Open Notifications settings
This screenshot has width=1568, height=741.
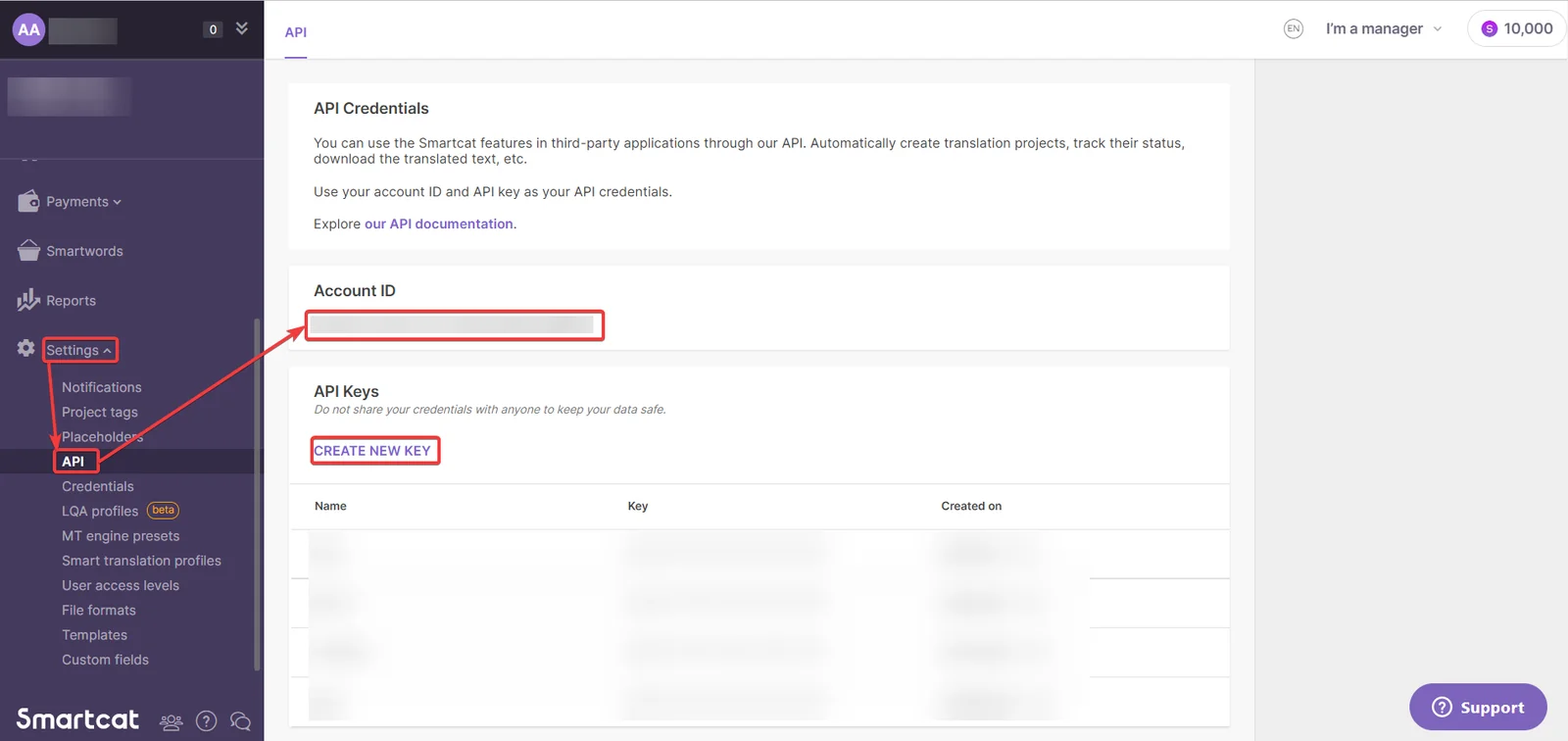tap(102, 387)
